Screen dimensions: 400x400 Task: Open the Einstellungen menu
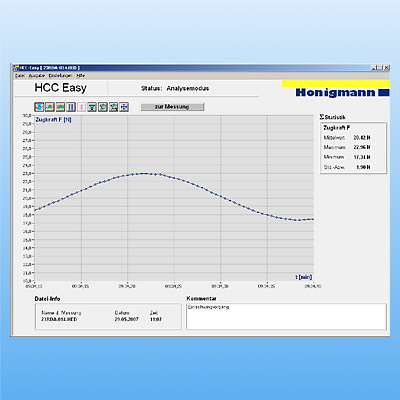(x=60, y=76)
